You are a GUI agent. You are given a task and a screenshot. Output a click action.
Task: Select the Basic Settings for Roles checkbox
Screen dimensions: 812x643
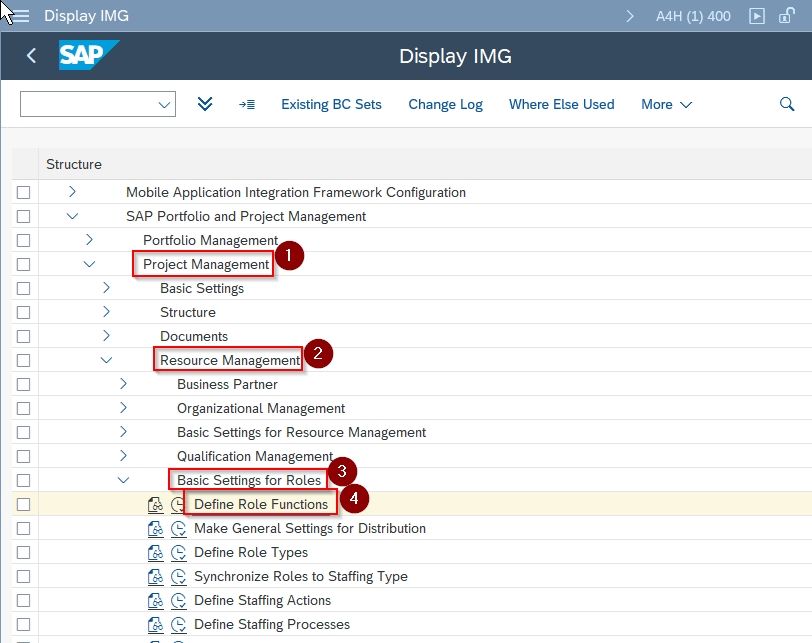(x=23, y=480)
